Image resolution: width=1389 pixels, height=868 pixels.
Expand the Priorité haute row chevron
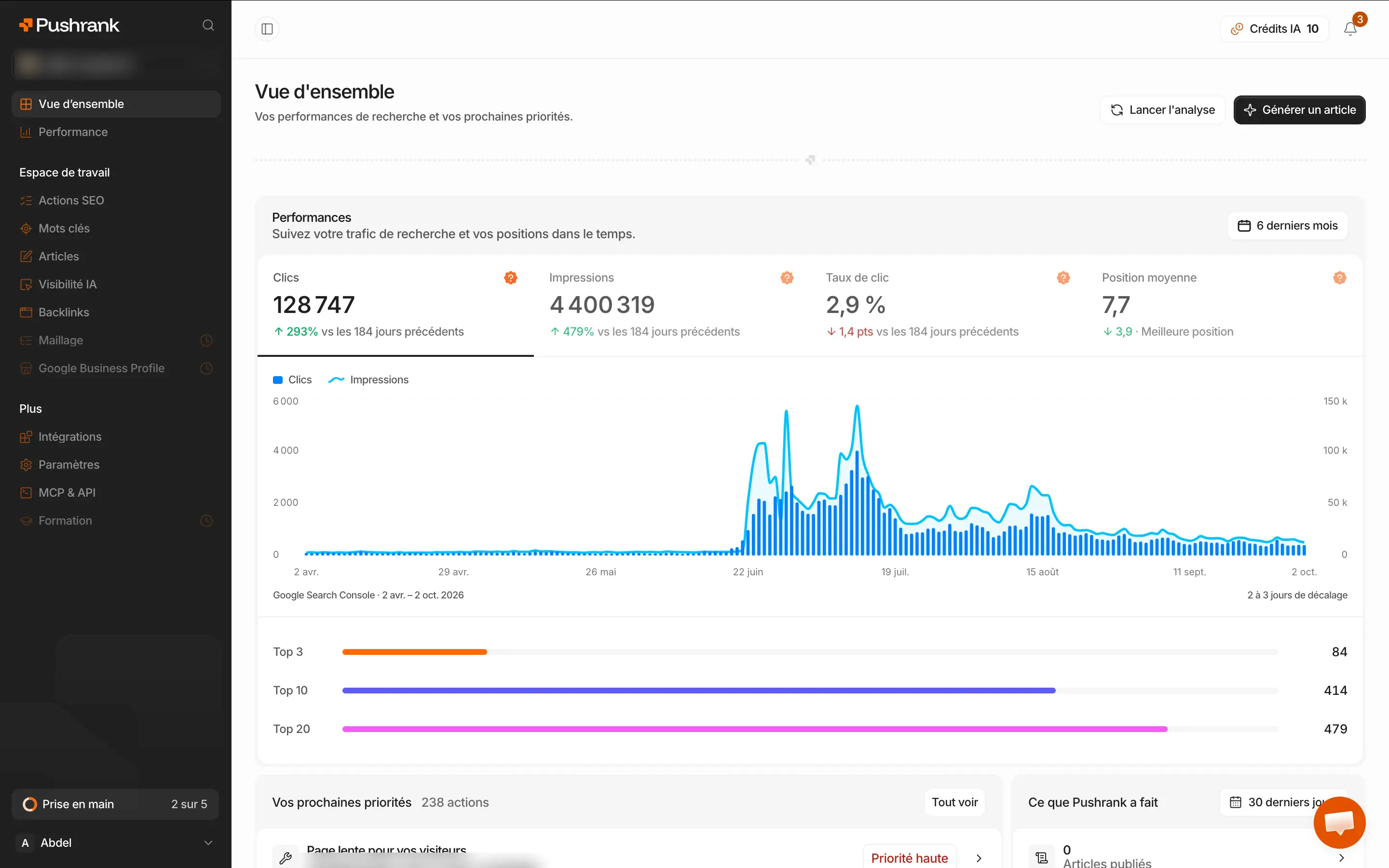point(979,858)
